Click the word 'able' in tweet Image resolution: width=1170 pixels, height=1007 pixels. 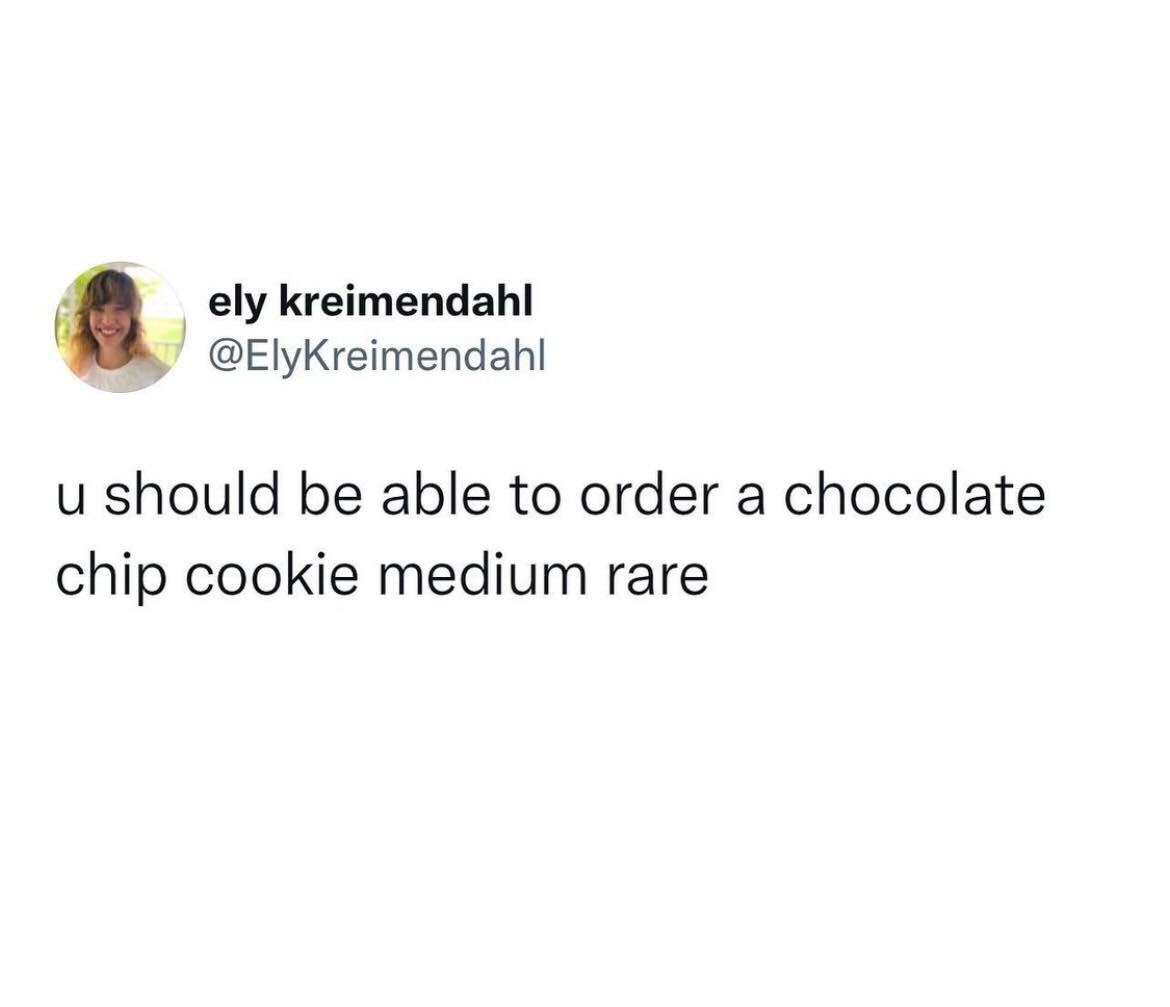tap(436, 495)
